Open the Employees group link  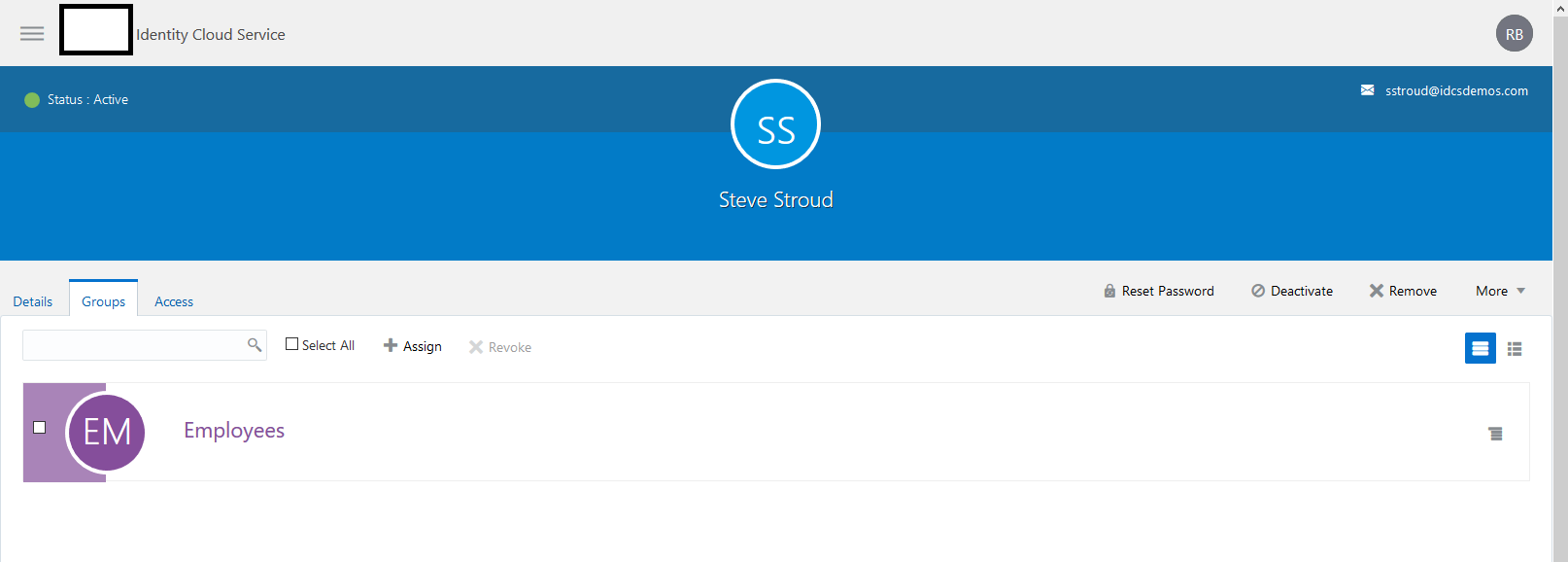pos(234,431)
